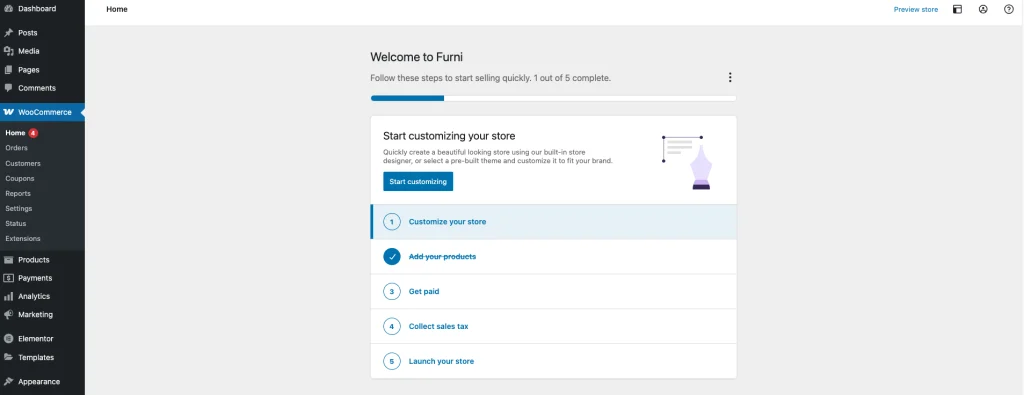This screenshot has width=1024, height=395.
Task: Click the Home page title in header
Action: tap(117, 10)
